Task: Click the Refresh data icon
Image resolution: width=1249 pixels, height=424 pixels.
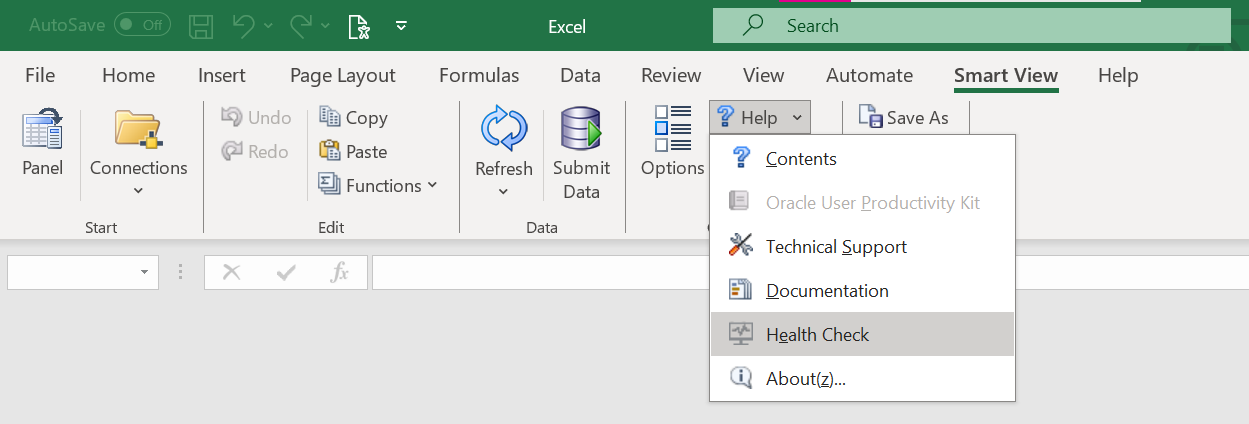Action: pyautogui.click(x=503, y=130)
